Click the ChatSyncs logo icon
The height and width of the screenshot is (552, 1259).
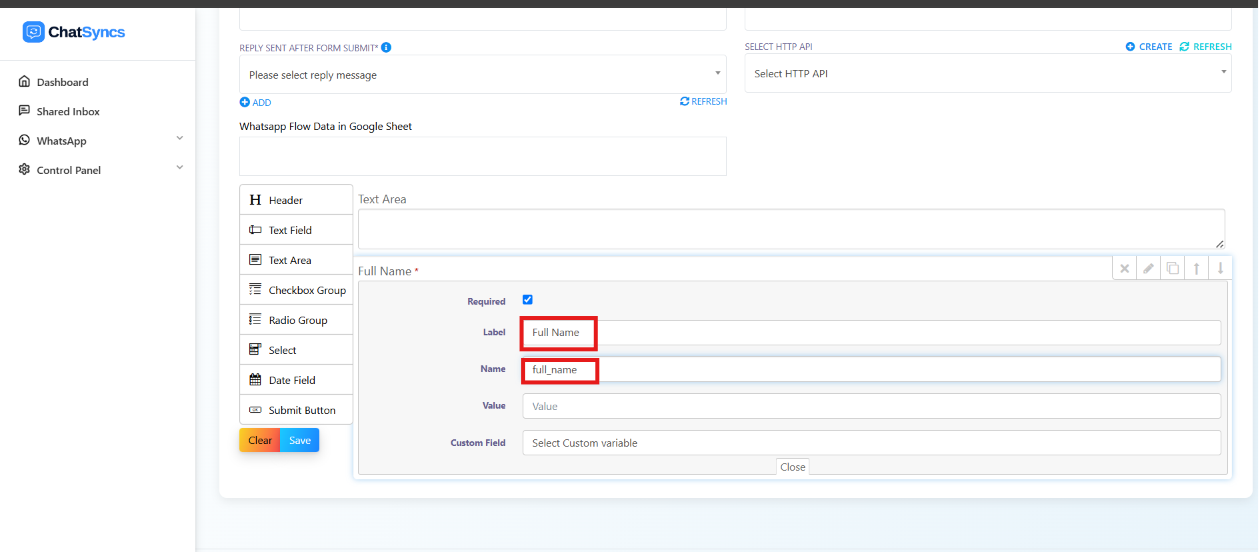point(34,32)
